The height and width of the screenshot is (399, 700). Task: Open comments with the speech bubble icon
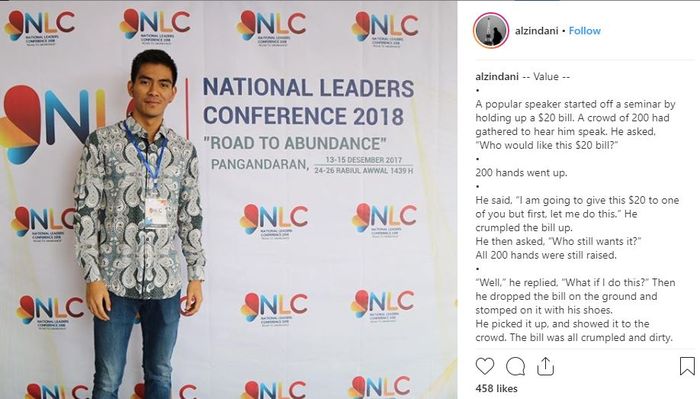tap(515, 367)
